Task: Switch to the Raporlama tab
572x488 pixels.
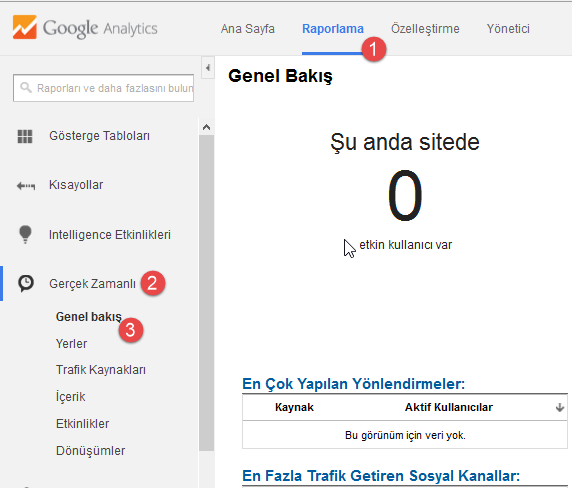Action: pyautogui.click(x=333, y=28)
